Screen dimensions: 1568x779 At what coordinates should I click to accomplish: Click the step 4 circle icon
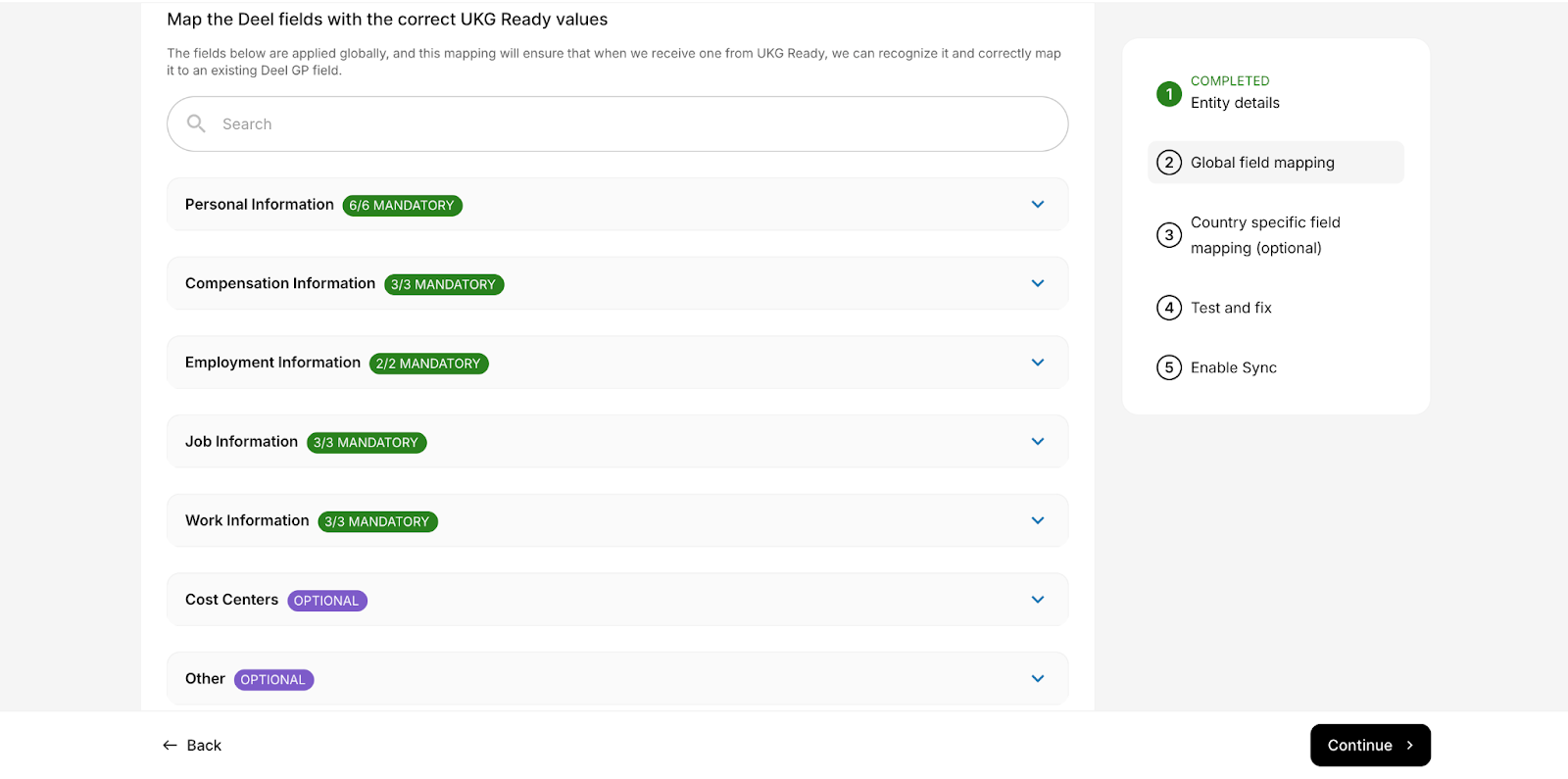point(1169,308)
